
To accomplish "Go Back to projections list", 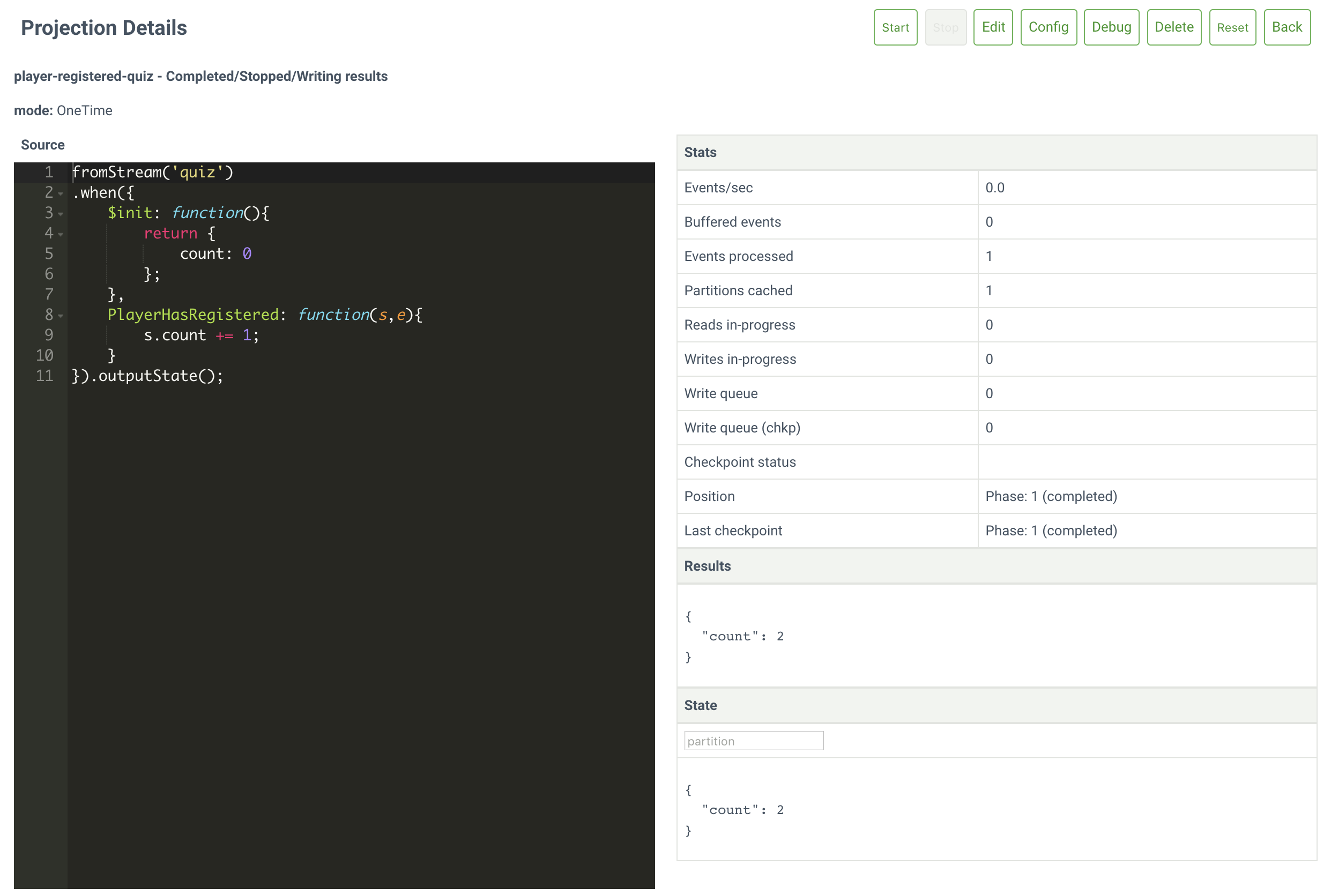I will click(x=1287, y=27).
